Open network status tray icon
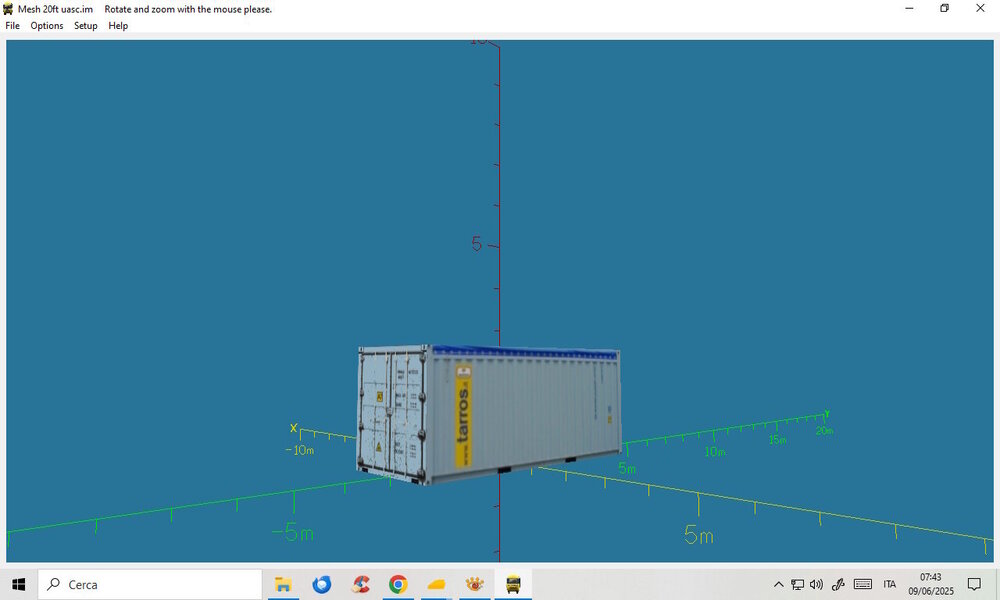 pos(797,584)
